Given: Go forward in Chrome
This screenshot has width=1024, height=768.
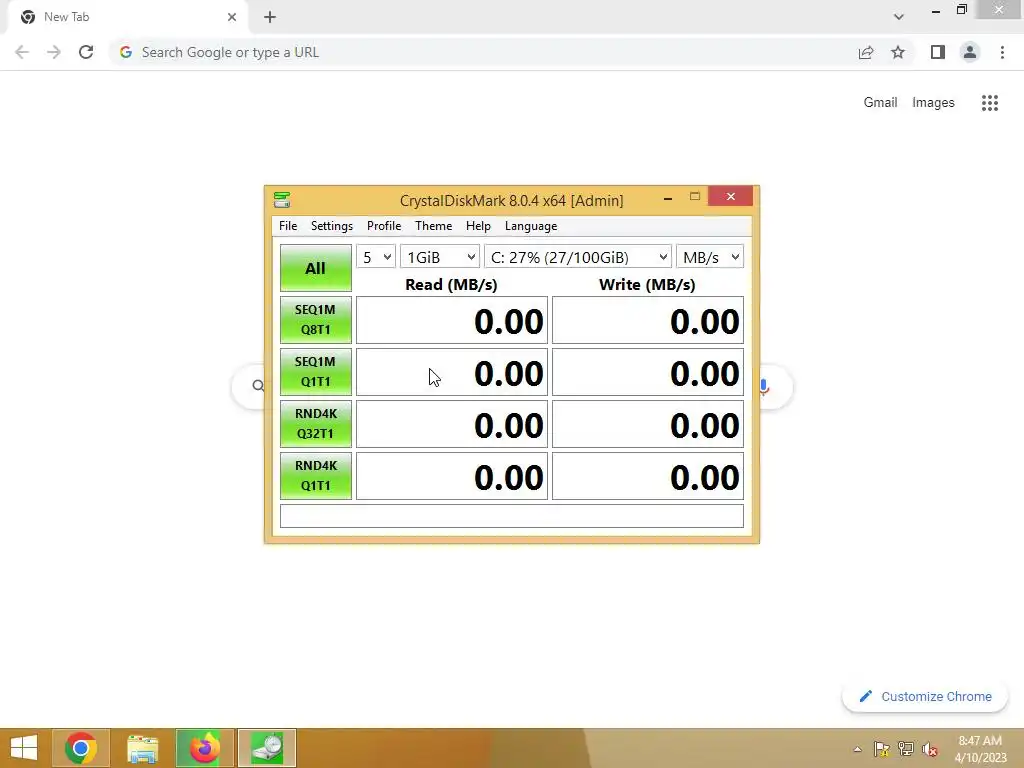Looking at the screenshot, I should click(x=54, y=52).
